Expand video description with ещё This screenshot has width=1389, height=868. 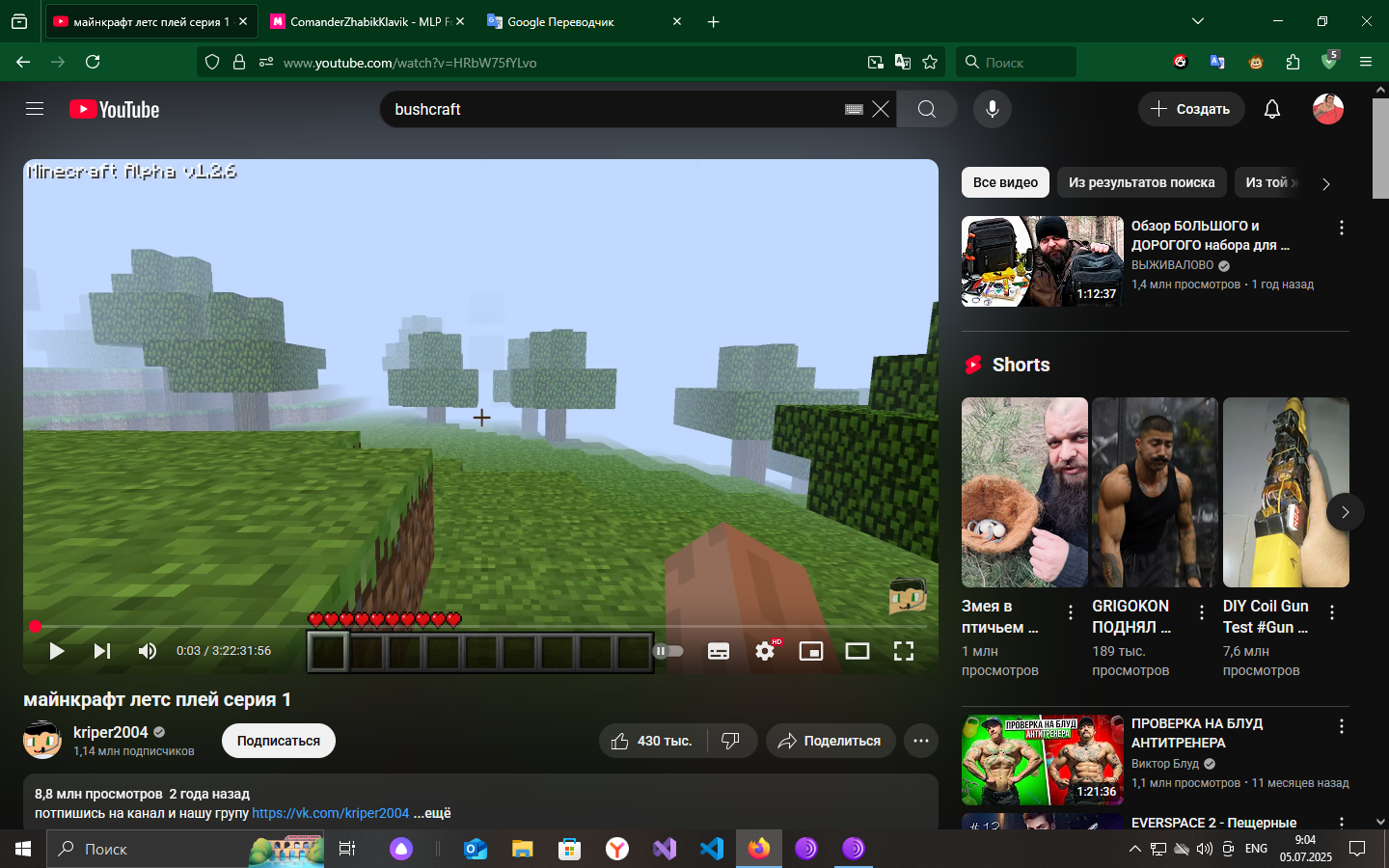(x=432, y=813)
